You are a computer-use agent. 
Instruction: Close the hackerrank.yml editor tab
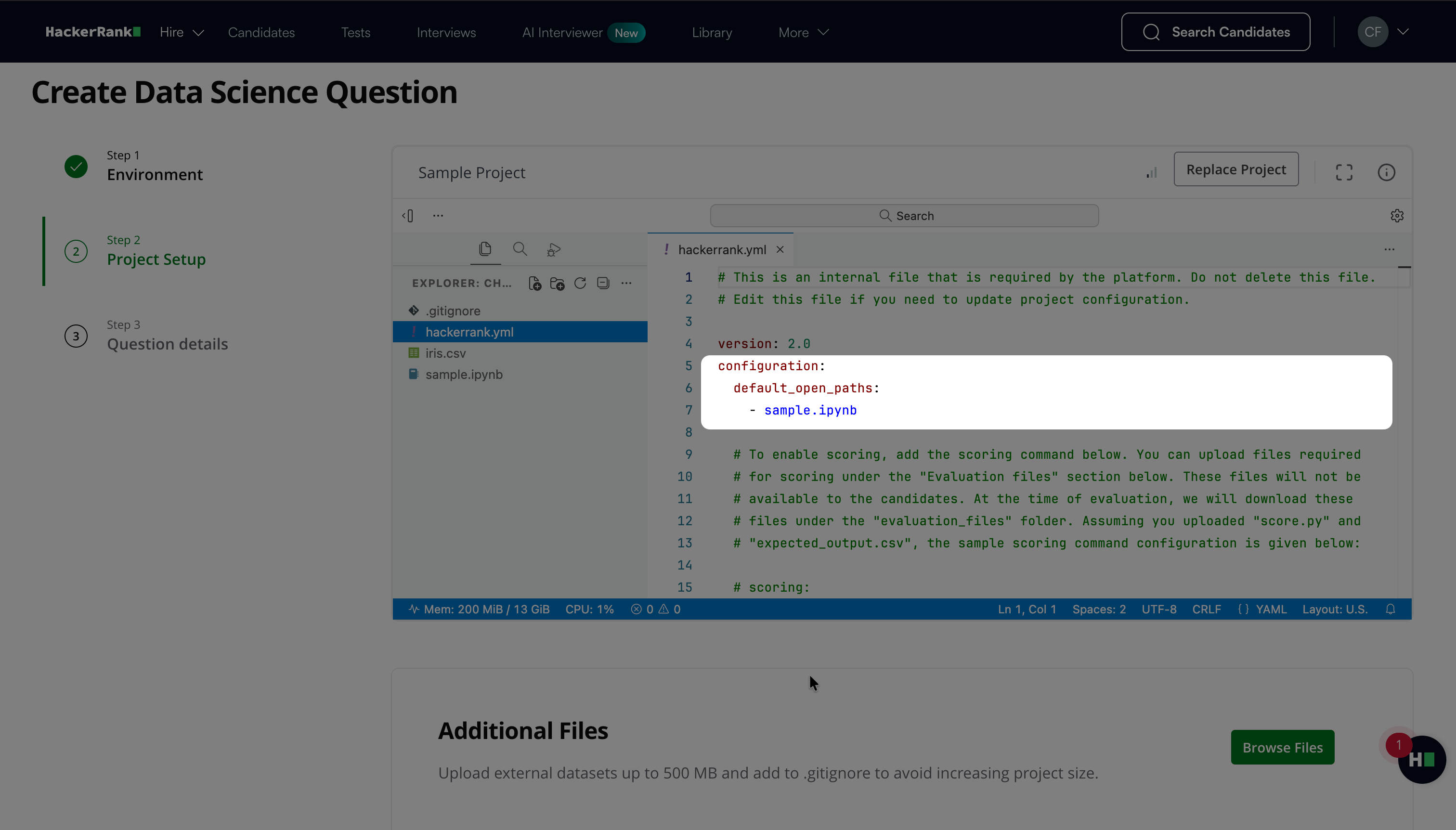(780, 250)
